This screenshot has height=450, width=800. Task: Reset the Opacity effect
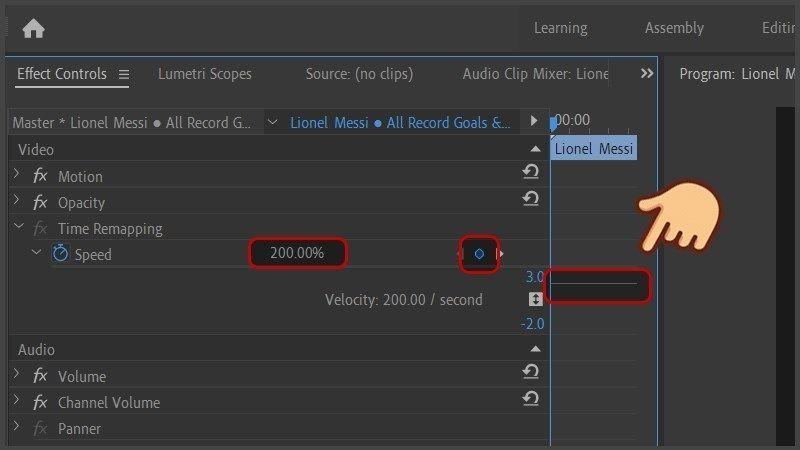coord(531,198)
